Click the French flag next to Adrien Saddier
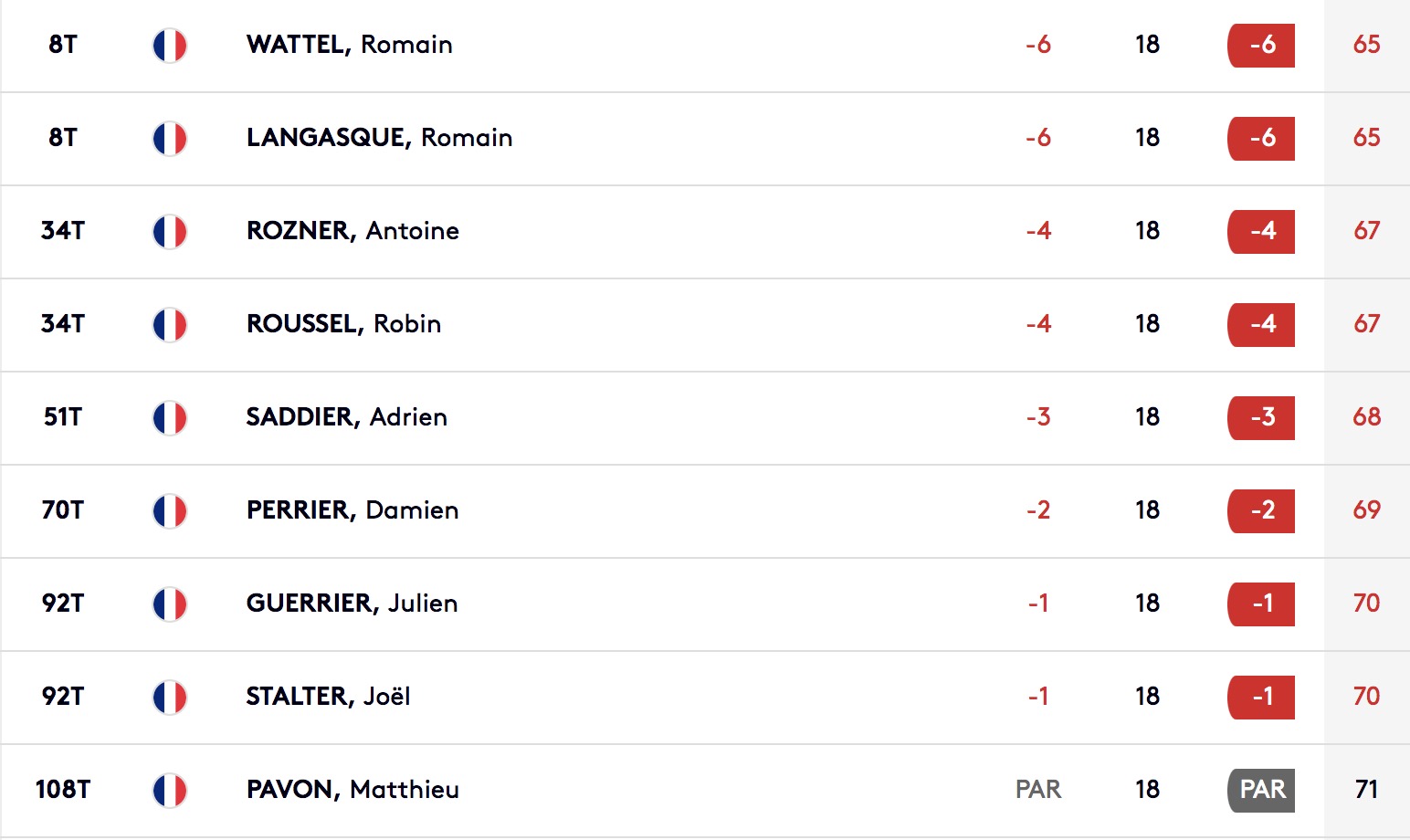 click(170, 418)
